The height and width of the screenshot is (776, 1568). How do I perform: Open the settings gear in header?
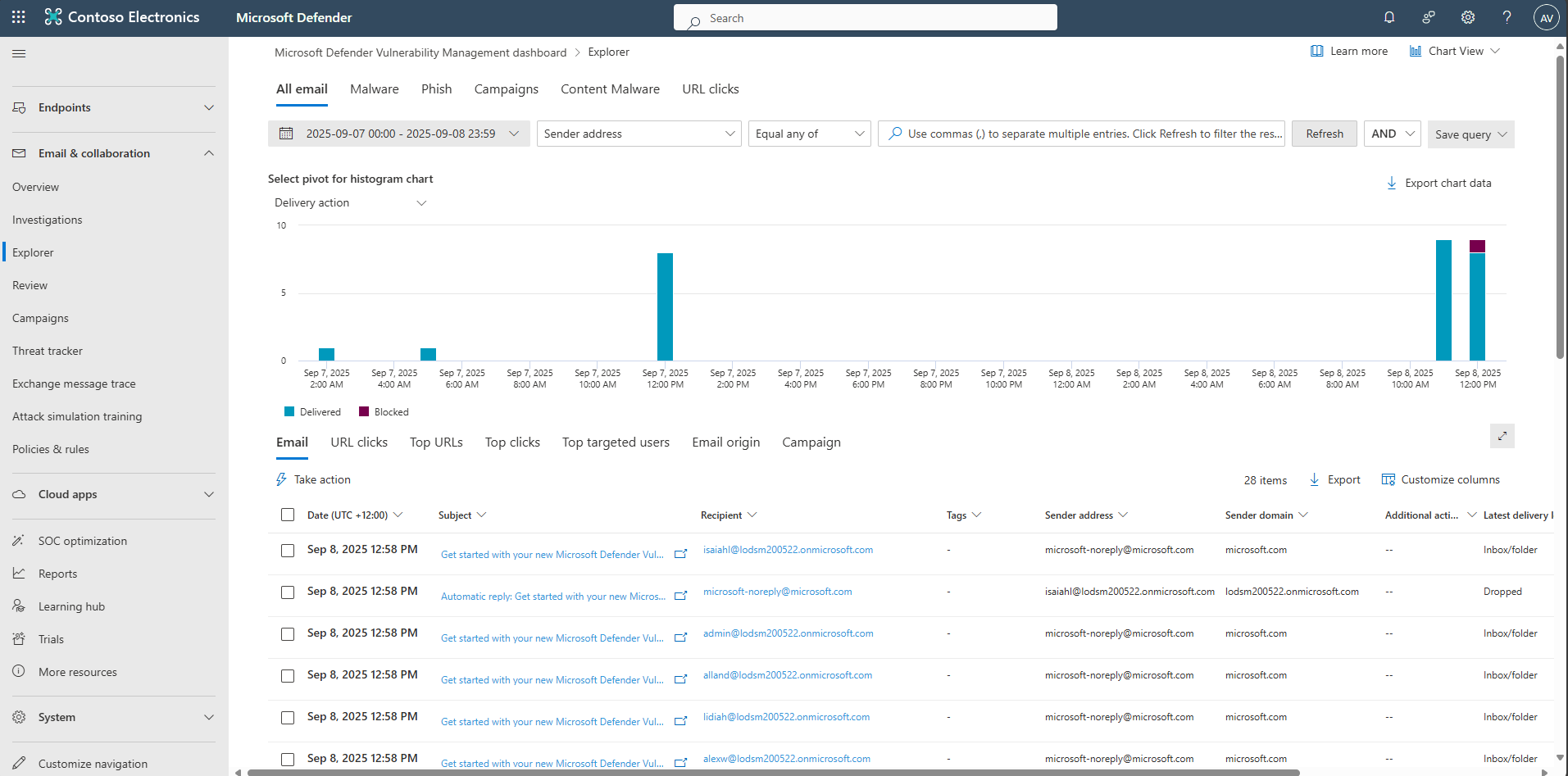[x=1468, y=17]
